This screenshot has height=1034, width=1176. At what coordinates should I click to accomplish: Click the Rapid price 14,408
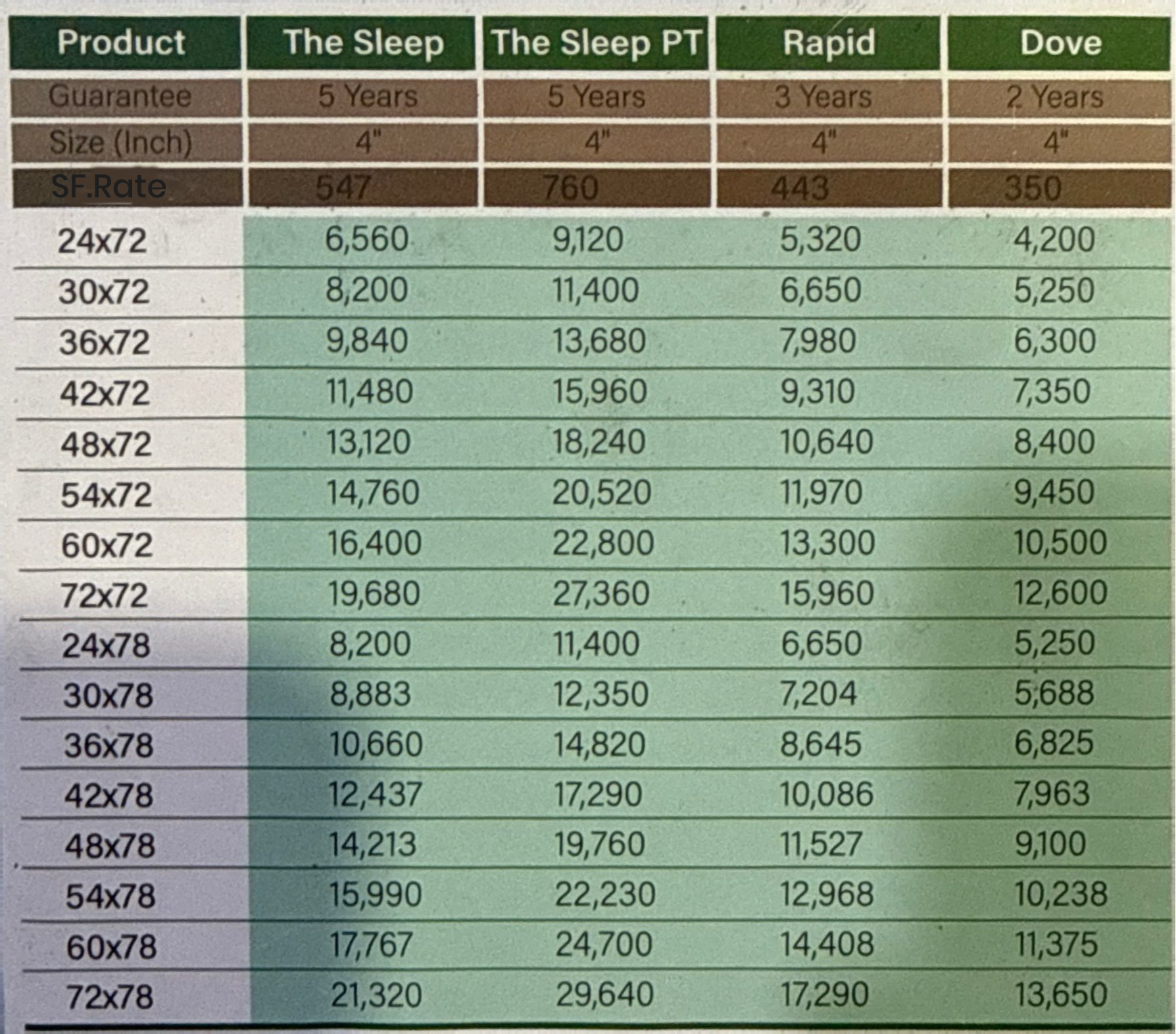coord(826,945)
